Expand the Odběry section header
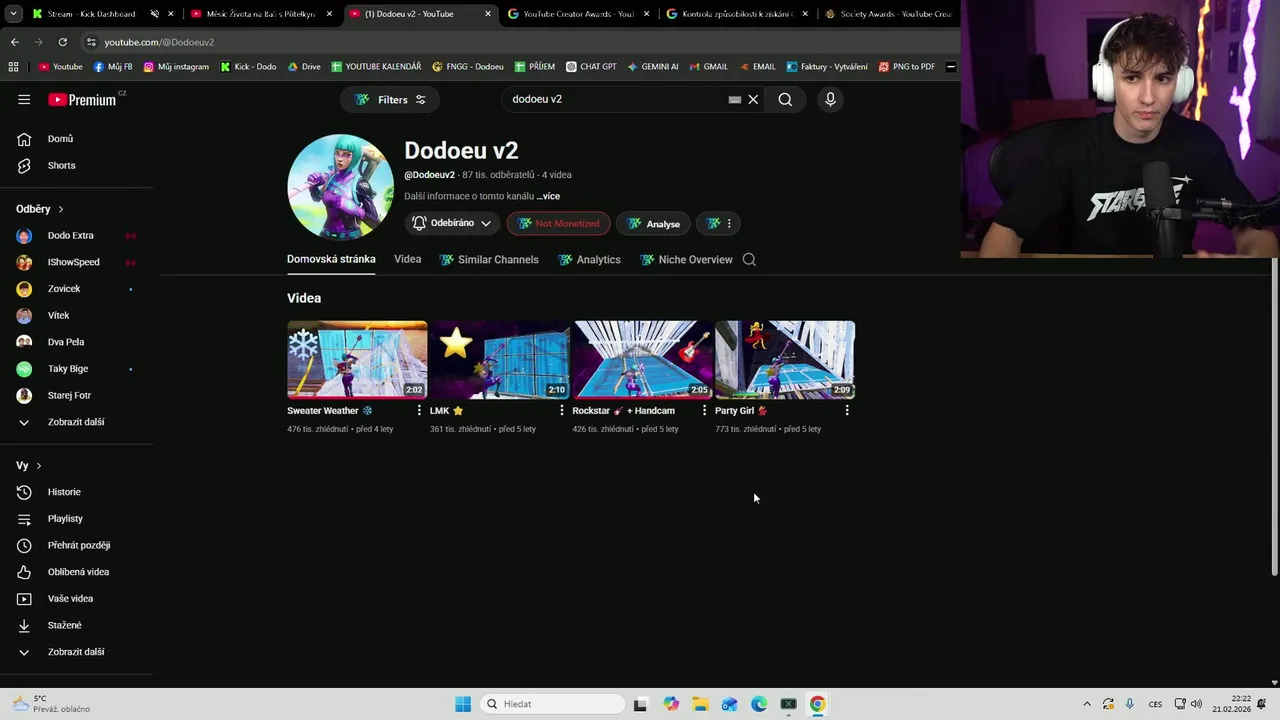 click(x=40, y=209)
